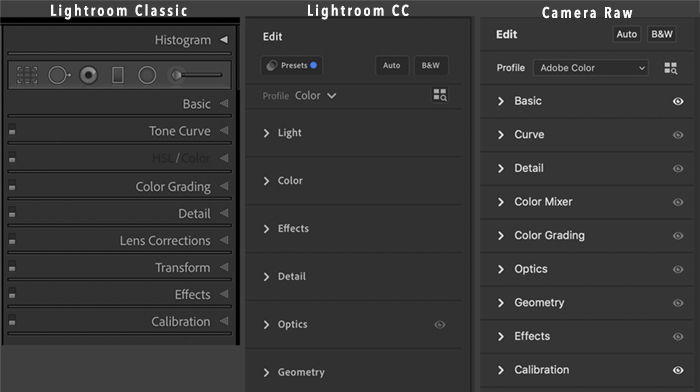
Task: Select the Spot Removal tool in Lightroom Classic
Action: coord(59,75)
